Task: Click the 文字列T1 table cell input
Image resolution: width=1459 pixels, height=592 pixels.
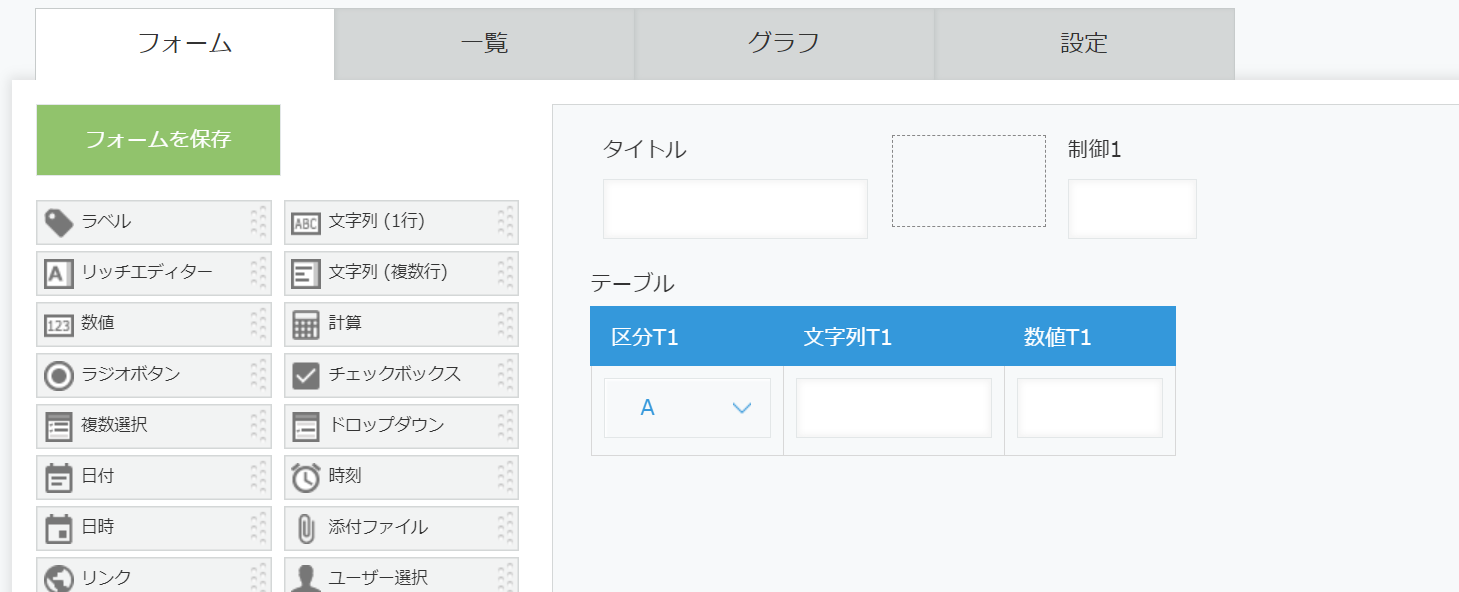Action: tap(894, 408)
